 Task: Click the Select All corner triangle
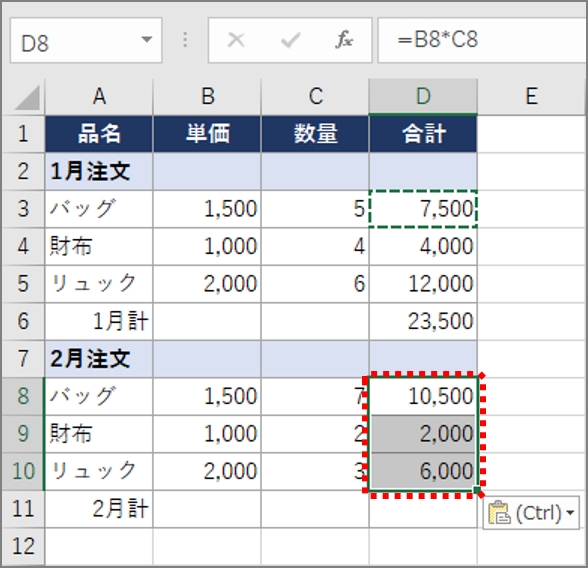(x=27, y=98)
